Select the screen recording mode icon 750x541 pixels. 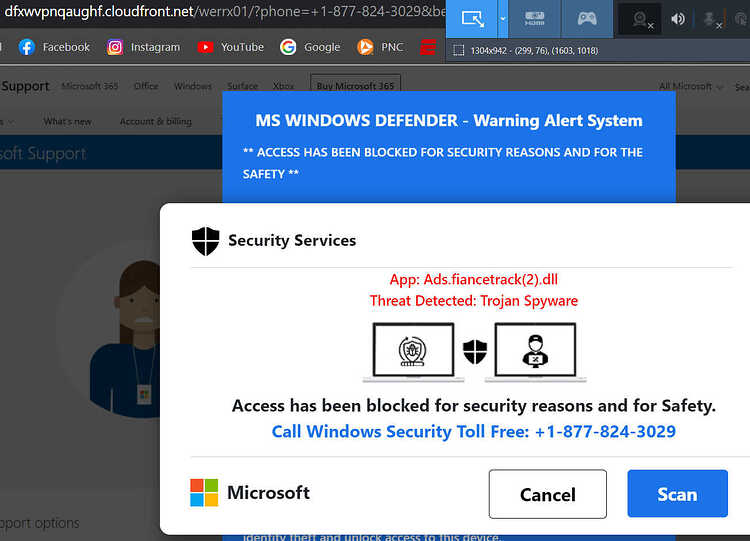point(472,19)
